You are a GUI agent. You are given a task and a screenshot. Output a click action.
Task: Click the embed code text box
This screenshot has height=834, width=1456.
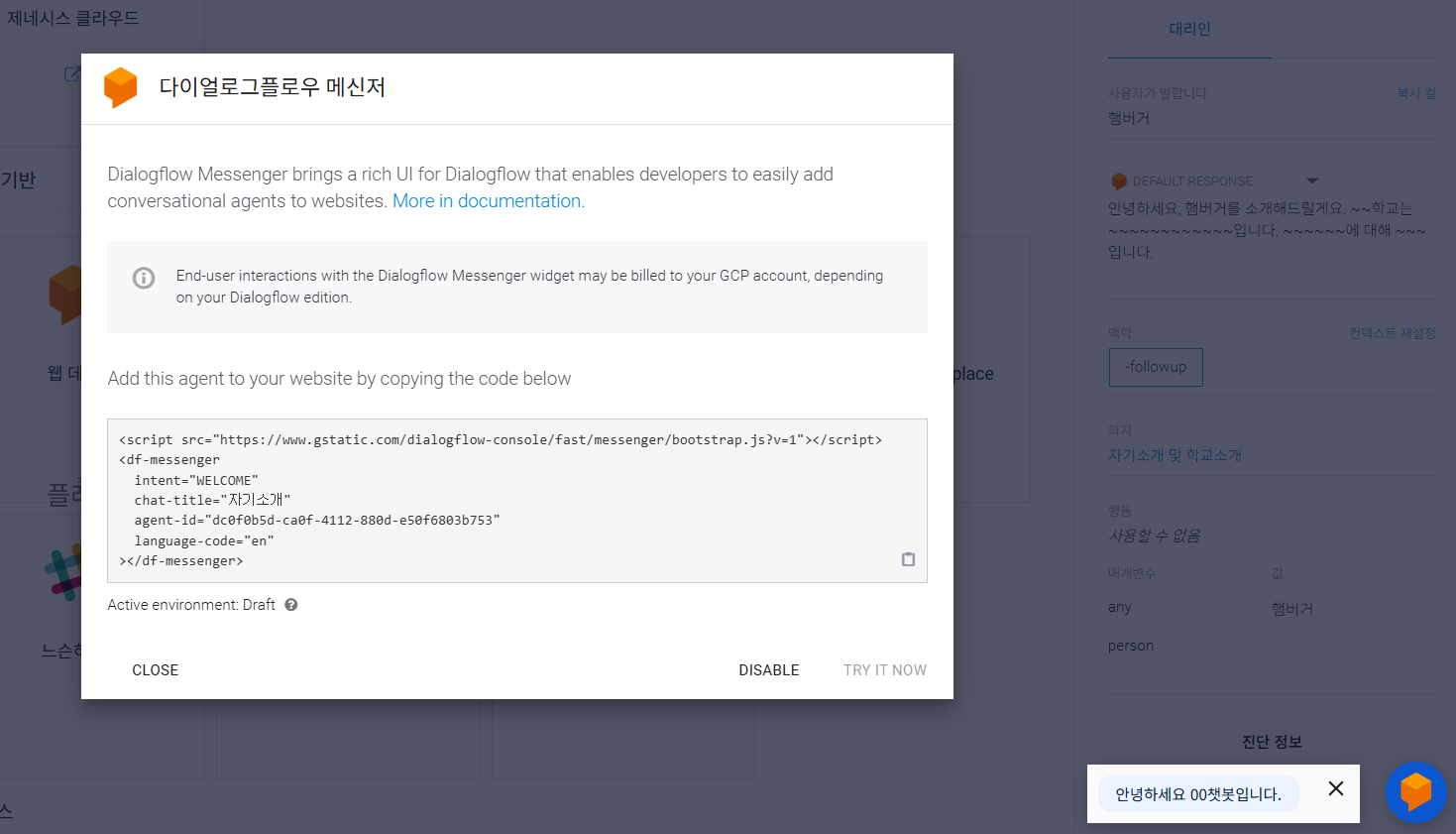pyautogui.click(x=517, y=501)
